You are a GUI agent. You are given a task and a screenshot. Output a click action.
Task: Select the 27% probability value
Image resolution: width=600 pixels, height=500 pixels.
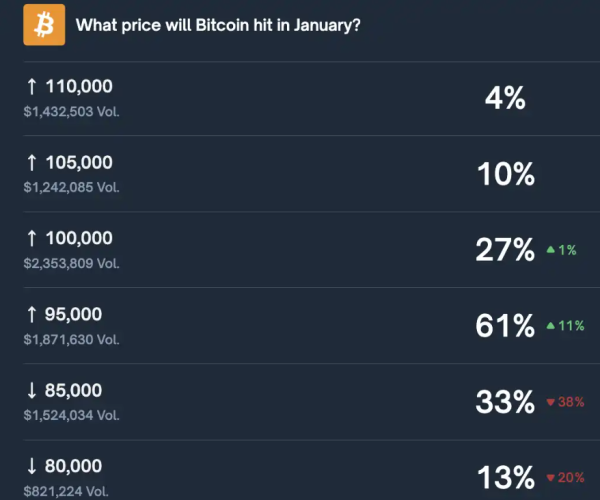coord(505,250)
